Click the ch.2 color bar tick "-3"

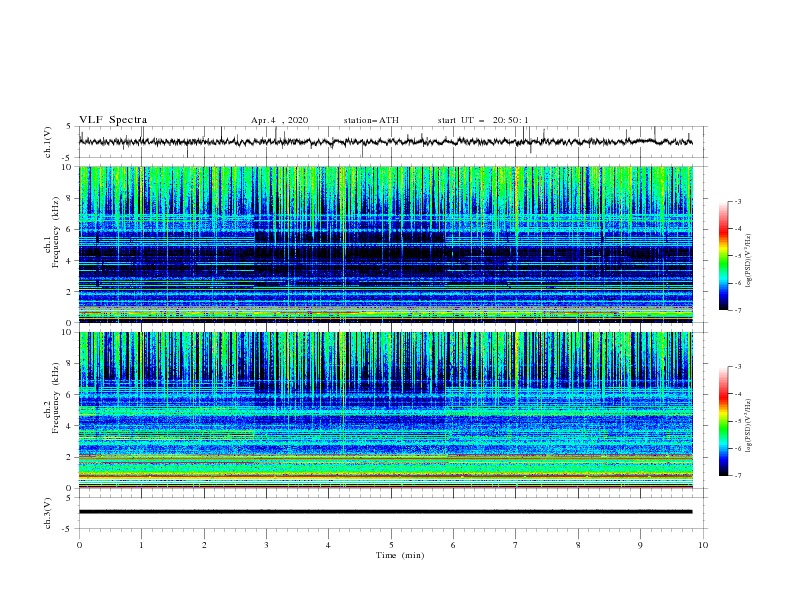pos(737,367)
